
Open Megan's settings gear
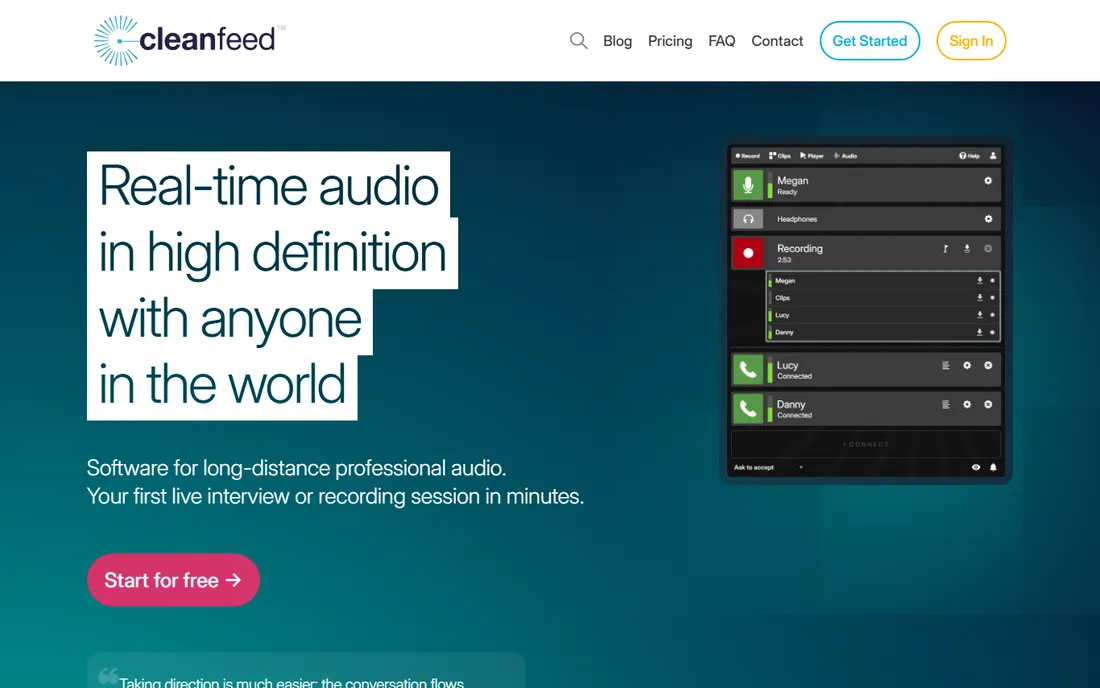click(x=988, y=181)
